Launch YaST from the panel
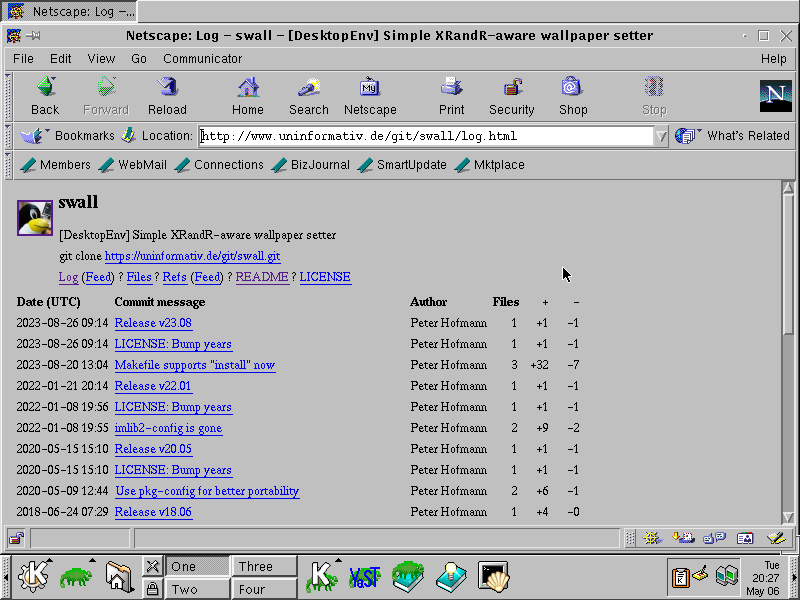The image size is (800, 600). coord(365,577)
